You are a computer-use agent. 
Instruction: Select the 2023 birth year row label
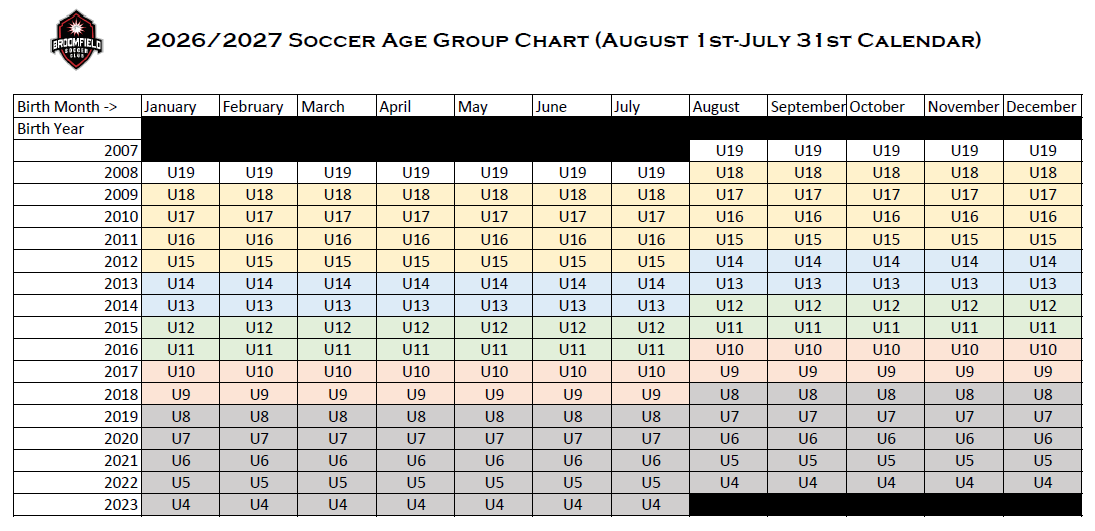pos(77,505)
